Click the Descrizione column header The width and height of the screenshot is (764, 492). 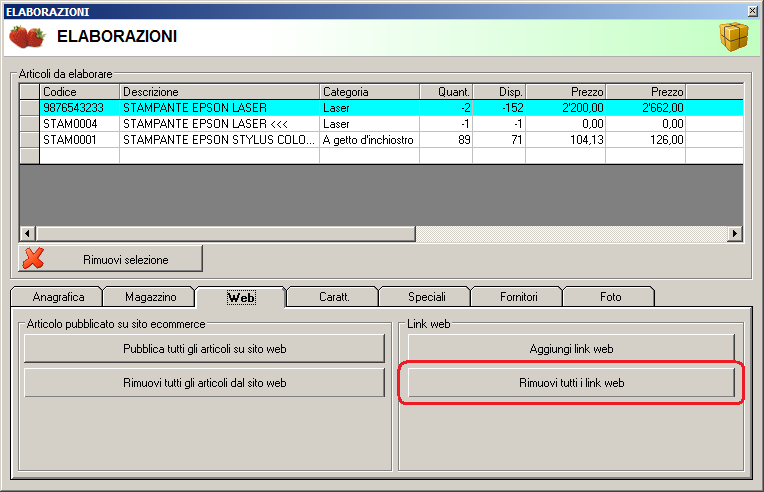tap(220, 92)
